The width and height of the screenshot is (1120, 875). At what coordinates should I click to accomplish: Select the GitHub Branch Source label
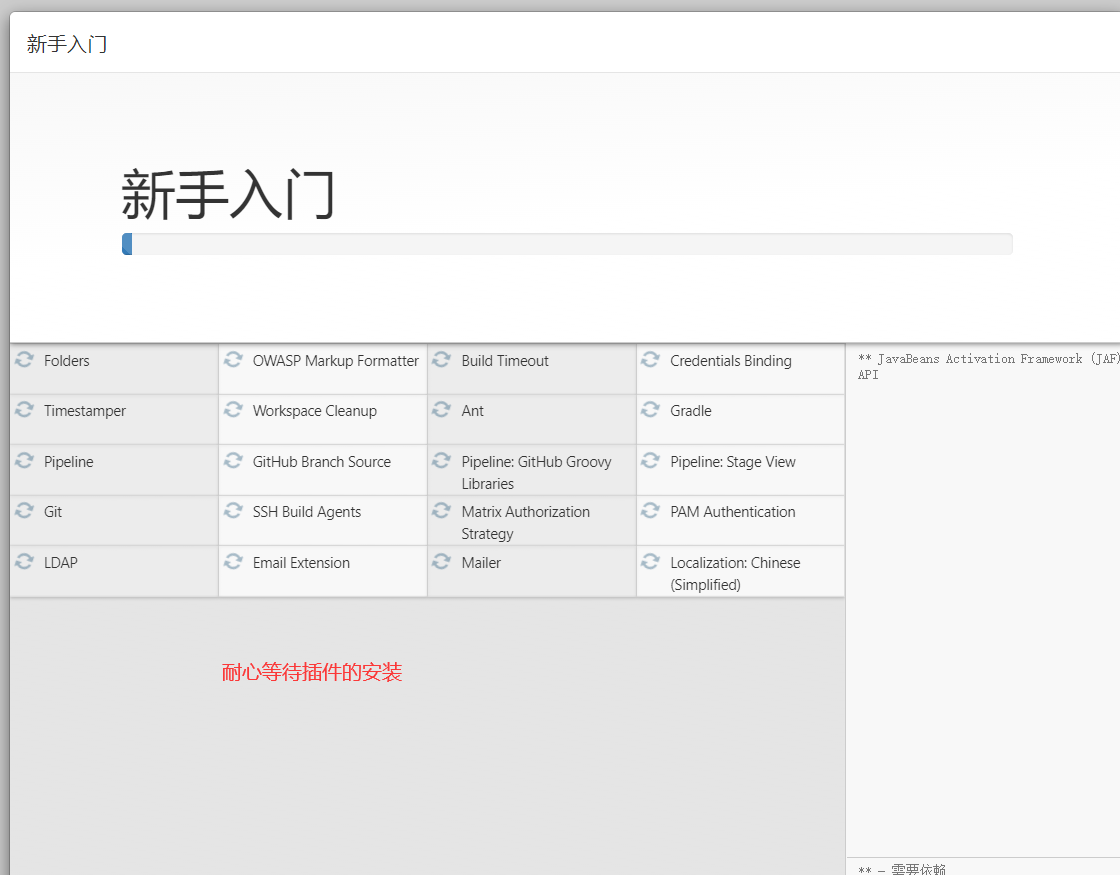coord(321,461)
